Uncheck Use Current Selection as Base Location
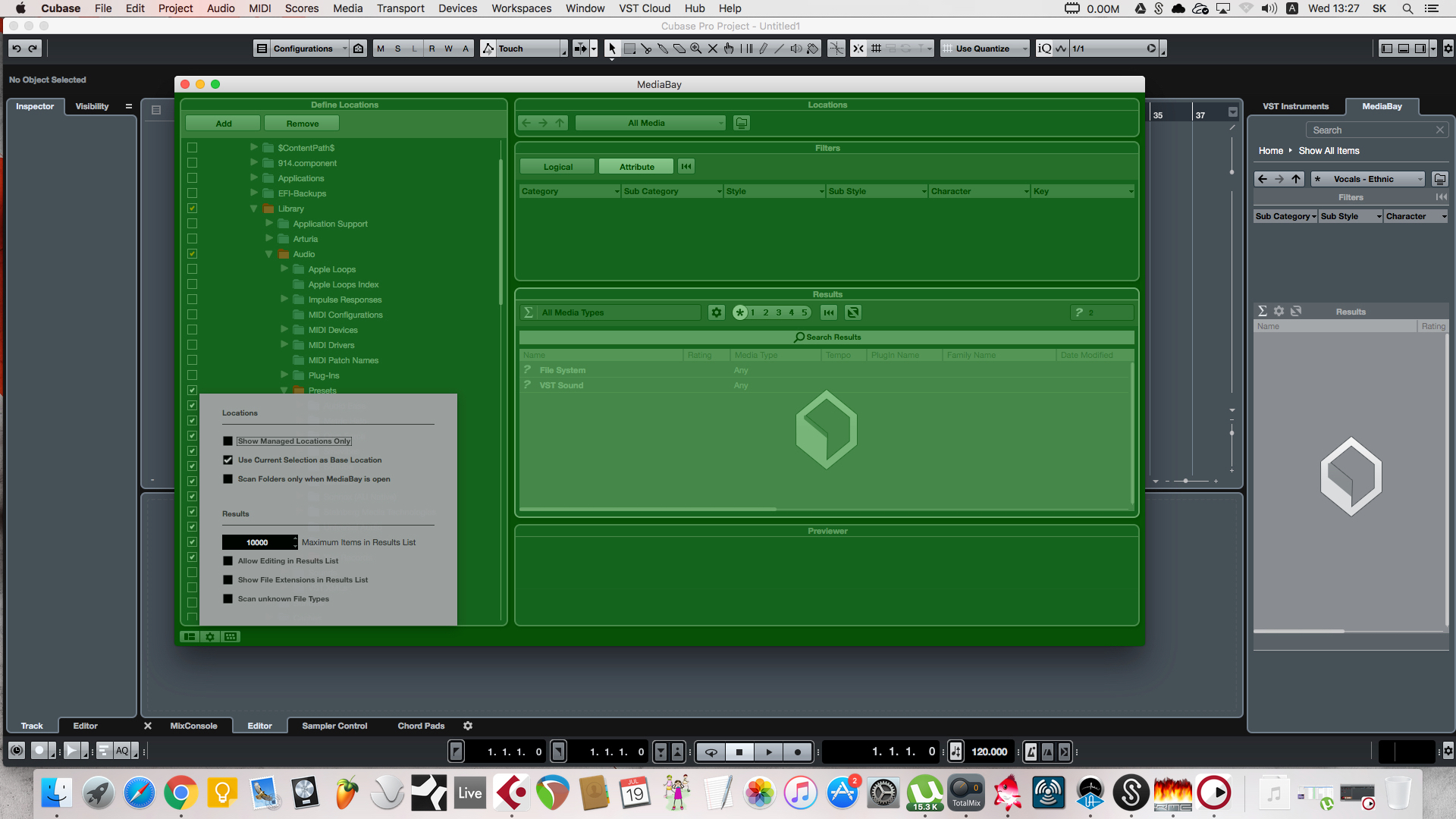 pyautogui.click(x=227, y=460)
